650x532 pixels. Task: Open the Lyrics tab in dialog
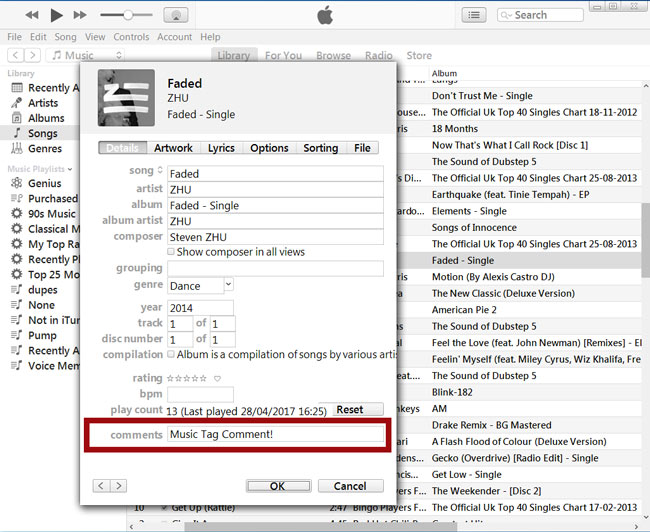pos(221,148)
